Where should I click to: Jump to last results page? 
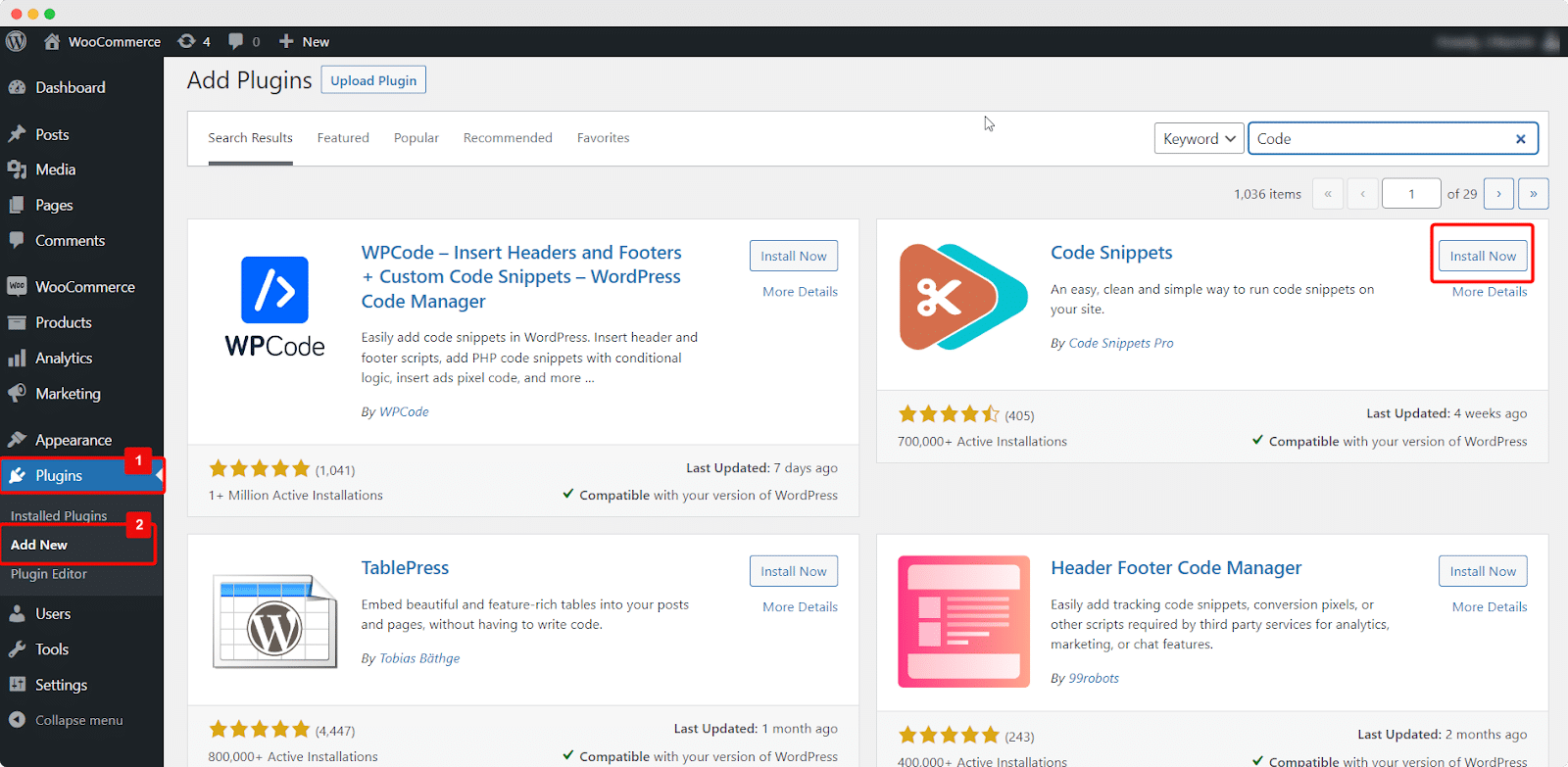coord(1534,194)
